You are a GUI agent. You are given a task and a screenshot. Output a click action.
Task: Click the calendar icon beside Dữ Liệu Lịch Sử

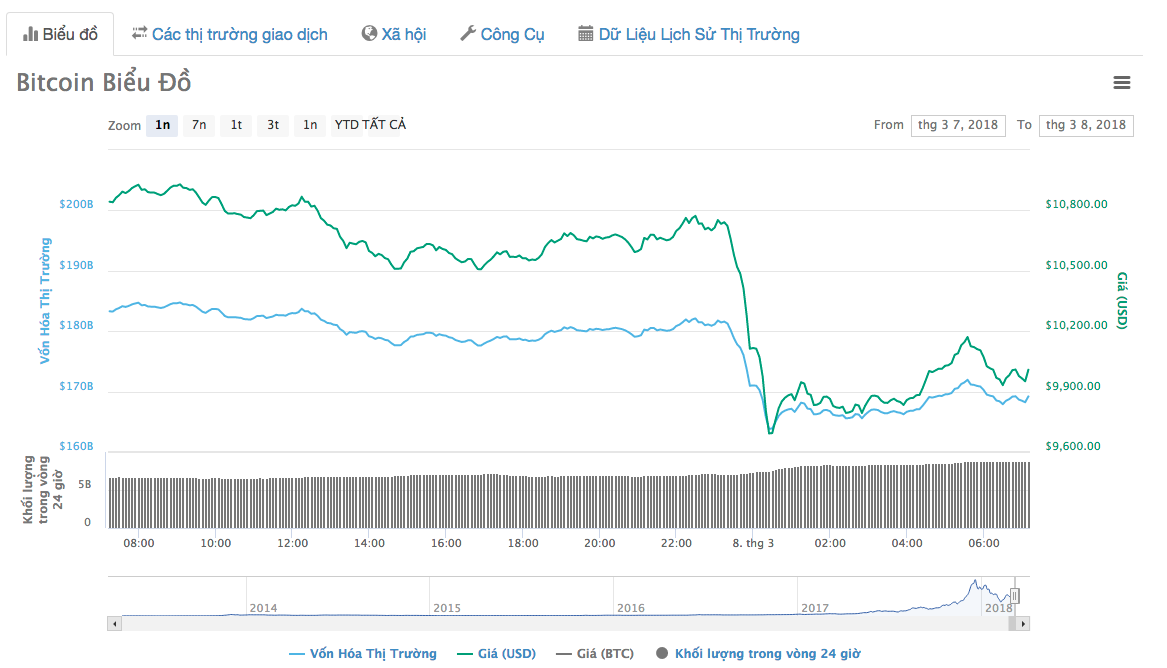(x=586, y=33)
